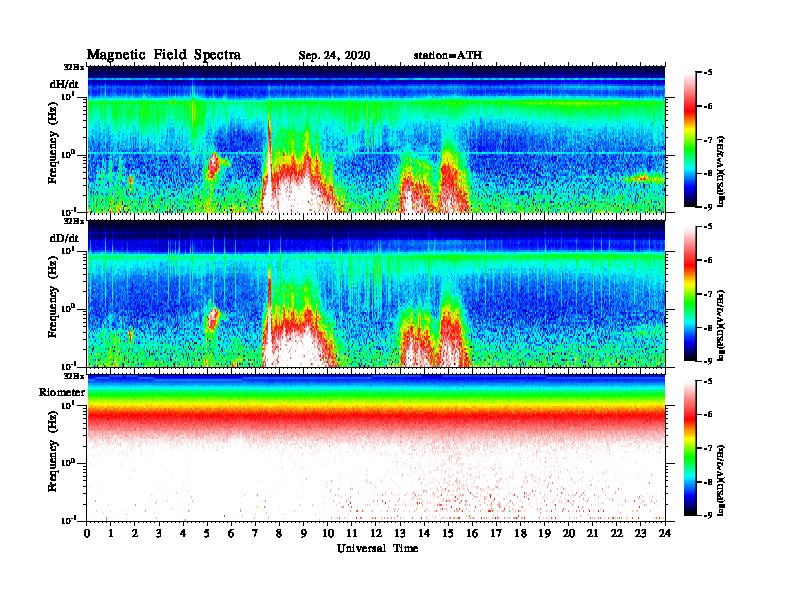
Task: Click the dD/dt panel color scale bar
Action: click(690, 293)
